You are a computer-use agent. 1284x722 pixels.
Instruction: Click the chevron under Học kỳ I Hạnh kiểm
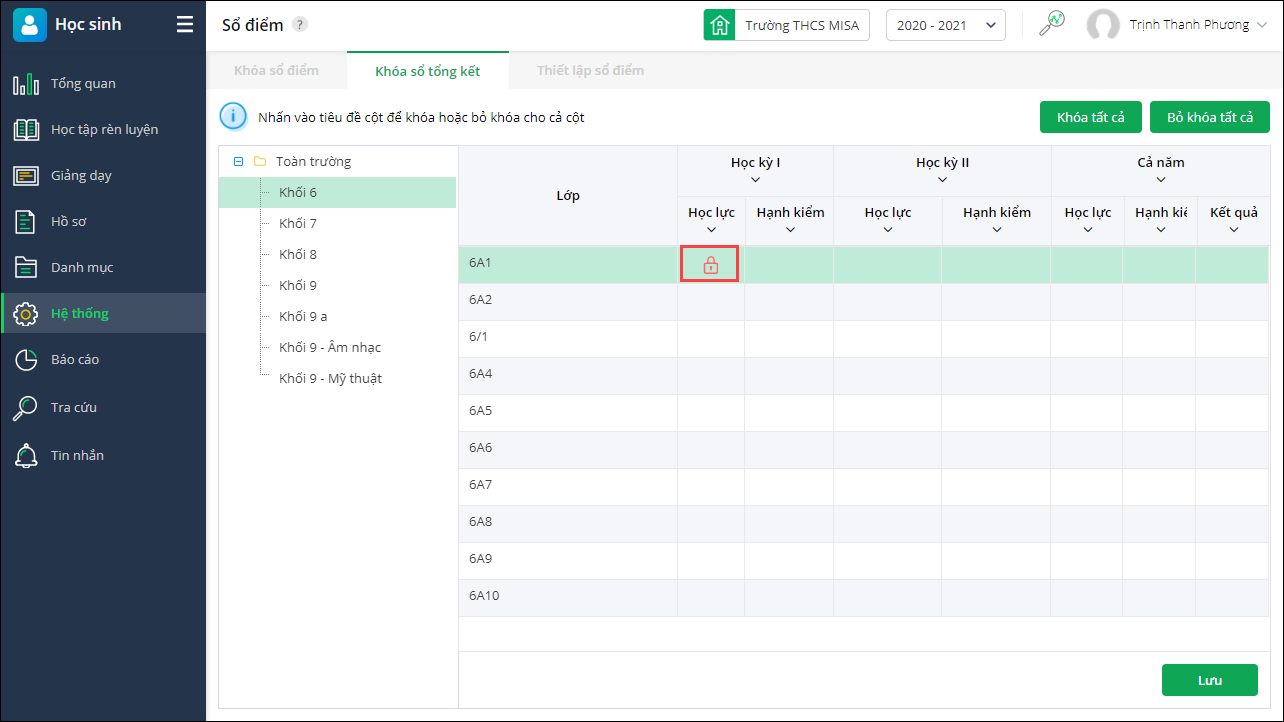(x=791, y=230)
